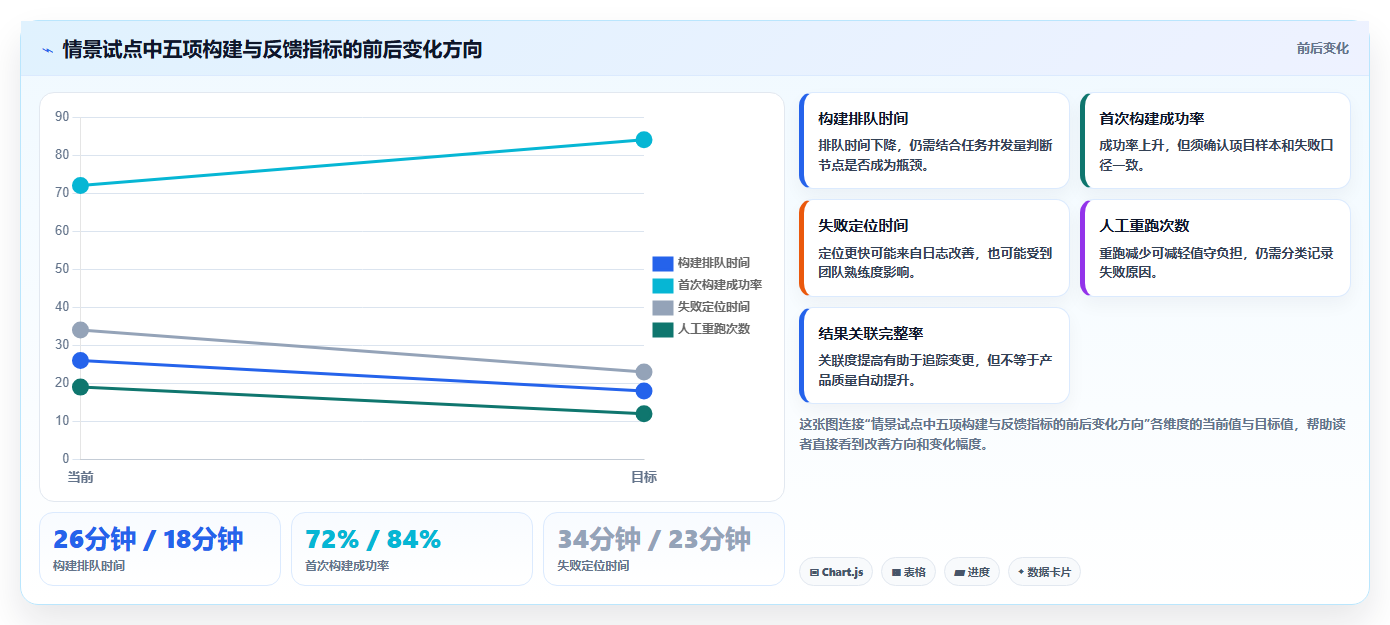Select the 首次构建成功率 data point at 目标
Viewport: 1390px width, 625px height.
click(x=644, y=140)
